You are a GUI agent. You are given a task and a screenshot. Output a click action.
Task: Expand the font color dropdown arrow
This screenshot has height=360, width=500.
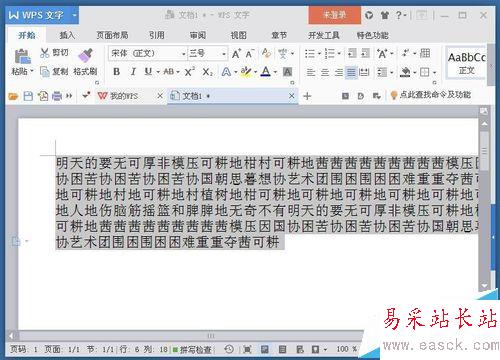click(275, 72)
